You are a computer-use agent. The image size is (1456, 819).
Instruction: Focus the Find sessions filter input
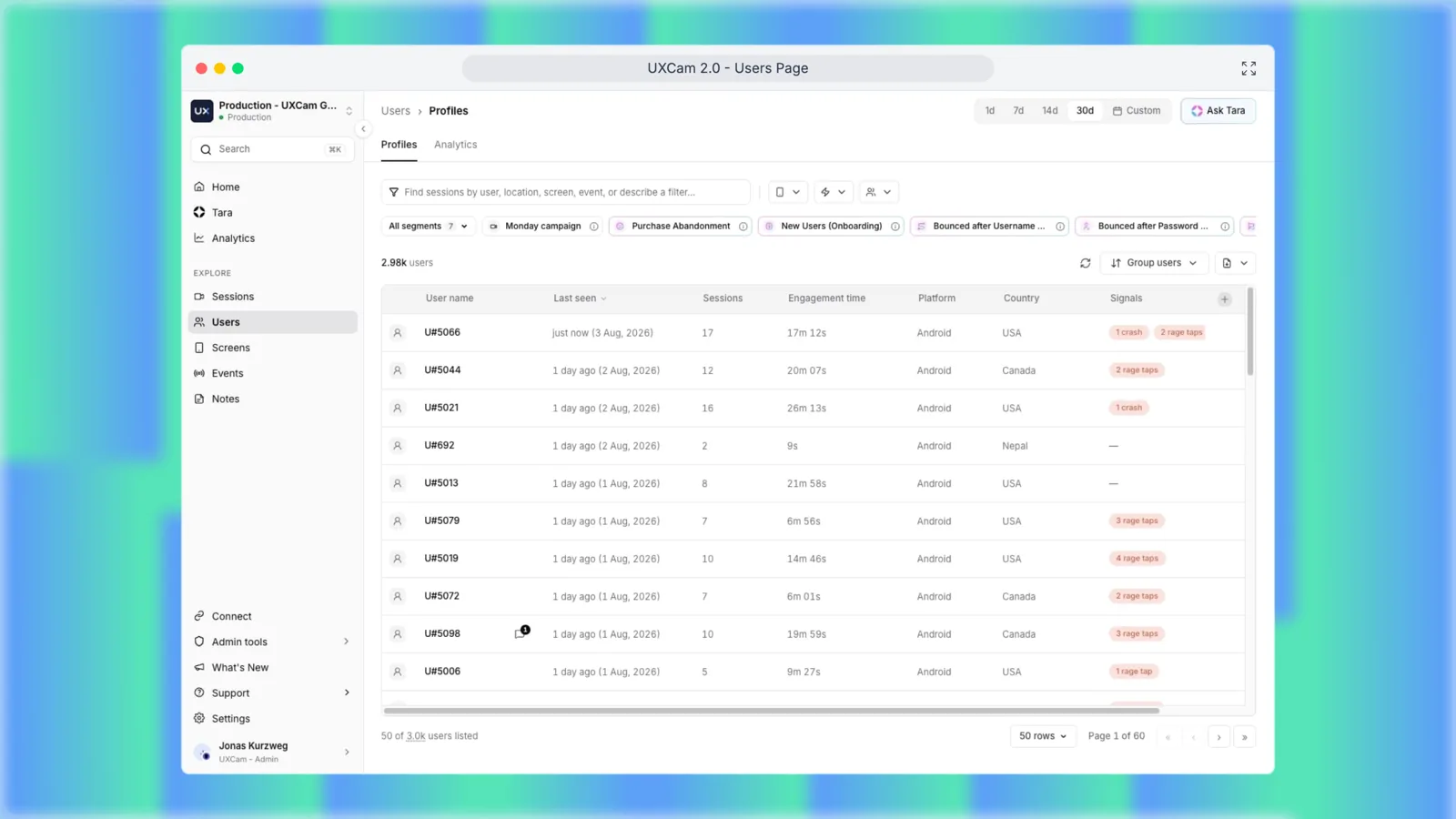click(x=566, y=192)
